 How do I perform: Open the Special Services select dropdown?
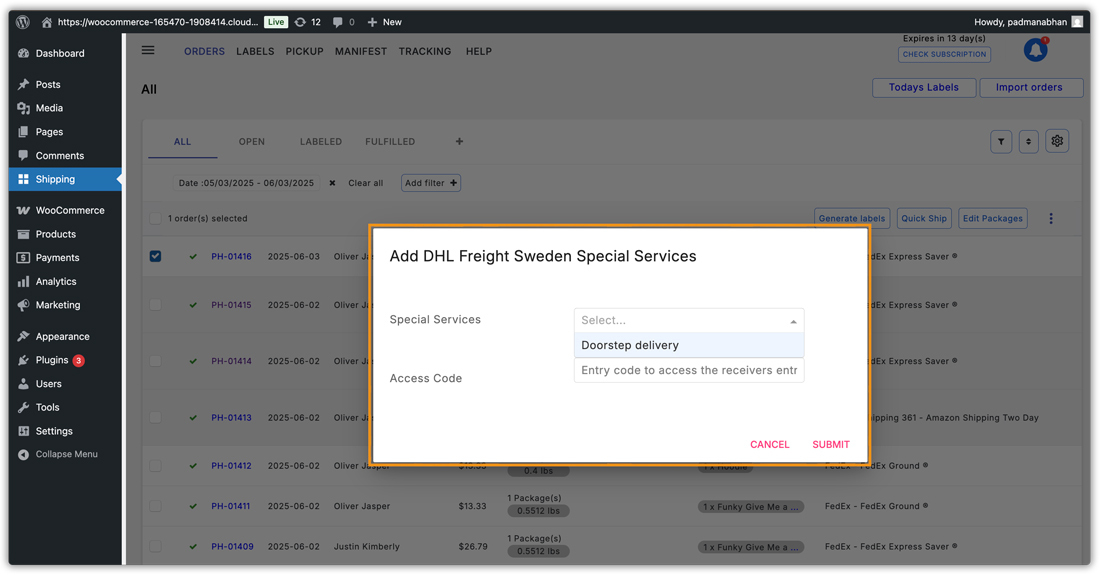coord(689,320)
